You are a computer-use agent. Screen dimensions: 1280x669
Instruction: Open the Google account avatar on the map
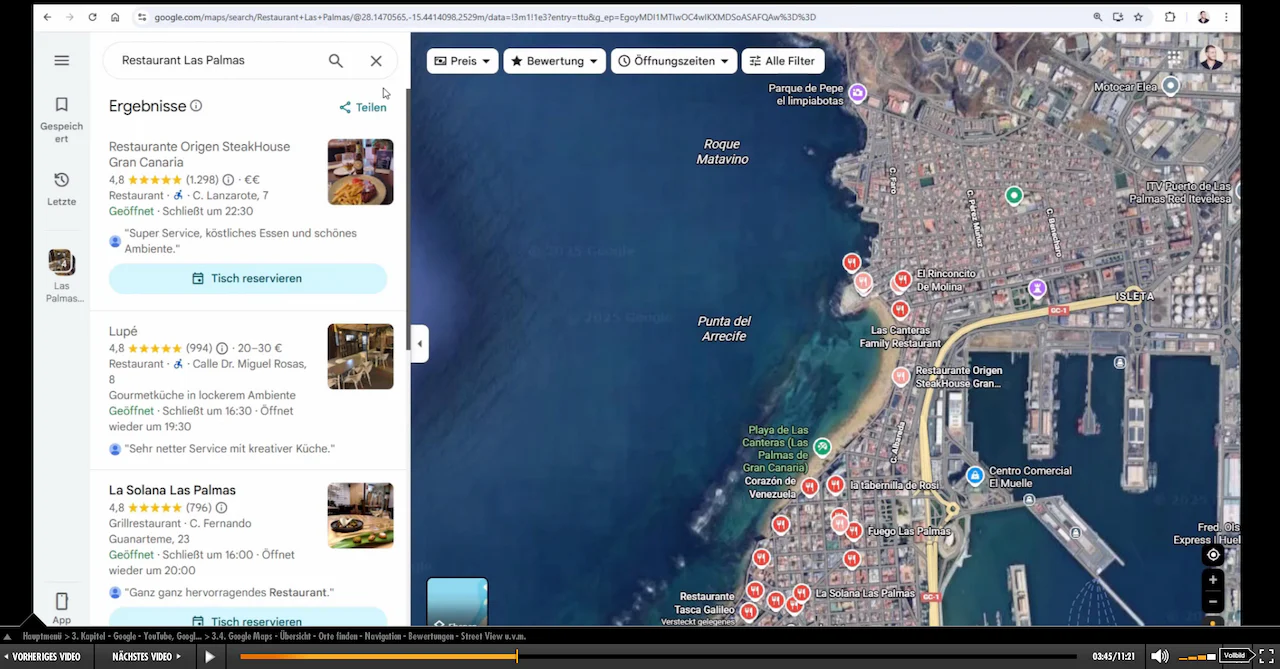coord(1212,58)
